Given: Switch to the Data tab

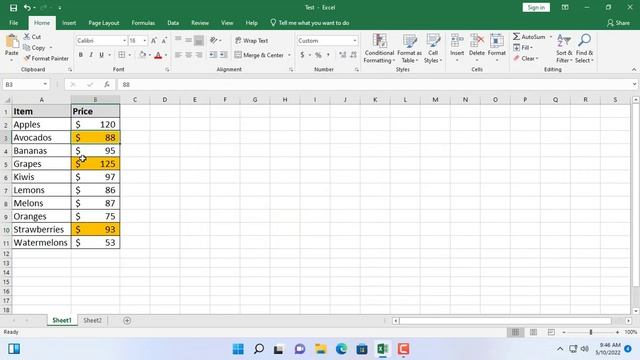Looking at the screenshot, I should pos(173,23).
